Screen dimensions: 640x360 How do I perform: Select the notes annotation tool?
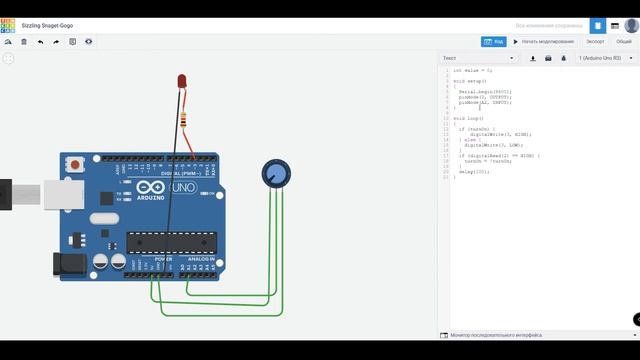coord(73,42)
